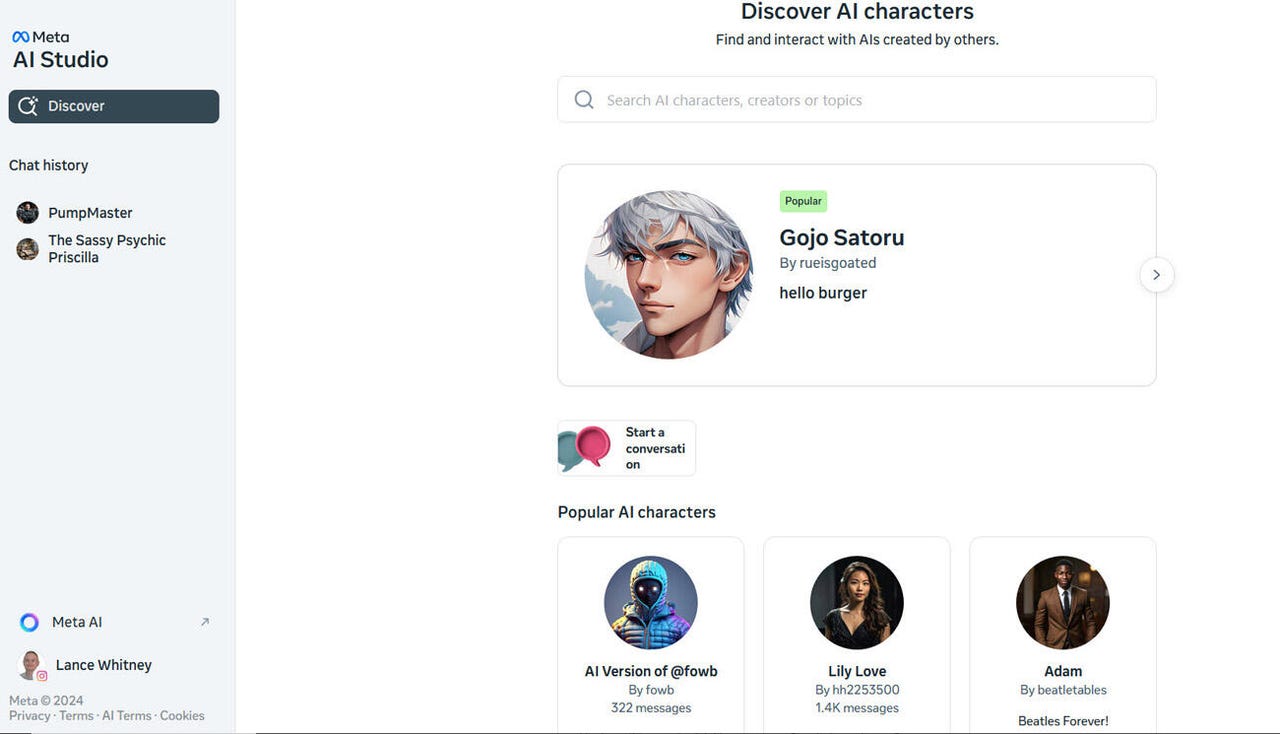Open Lance Whitney profile menu

click(114, 665)
